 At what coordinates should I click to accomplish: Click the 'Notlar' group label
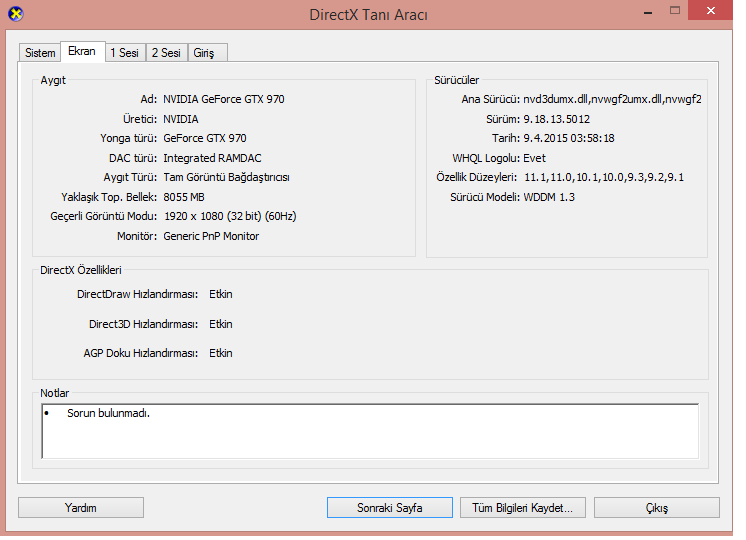[54, 393]
